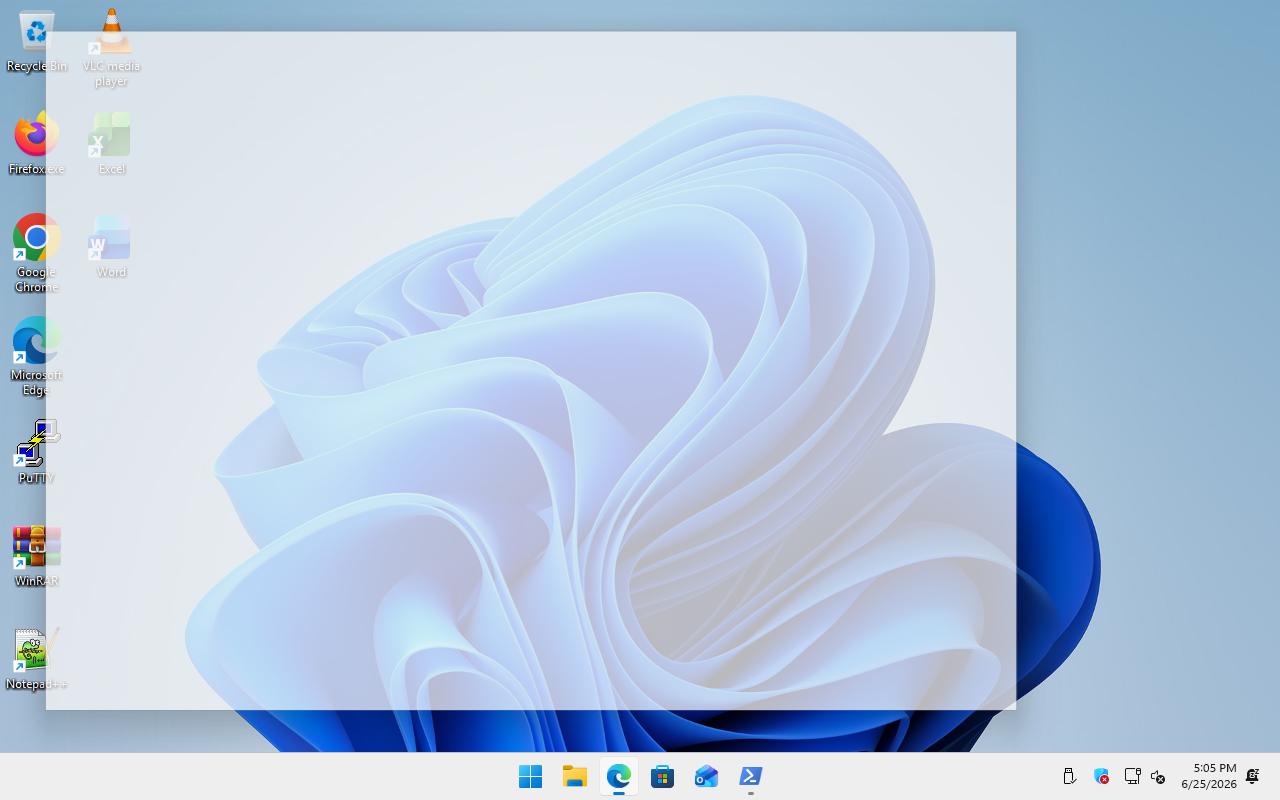This screenshot has width=1280, height=800.
Task: Switch to PowerShell on the taskbar
Action: tap(751, 776)
